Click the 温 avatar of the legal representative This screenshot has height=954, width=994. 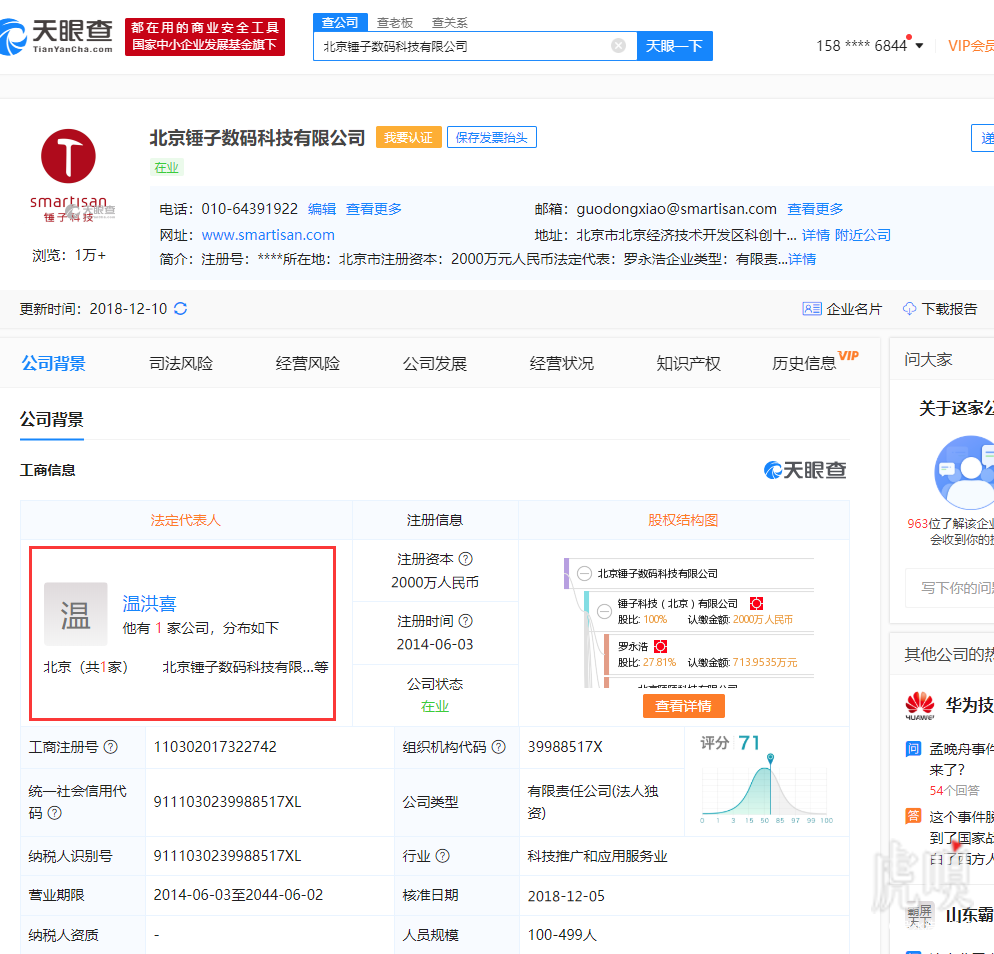click(x=75, y=614)
